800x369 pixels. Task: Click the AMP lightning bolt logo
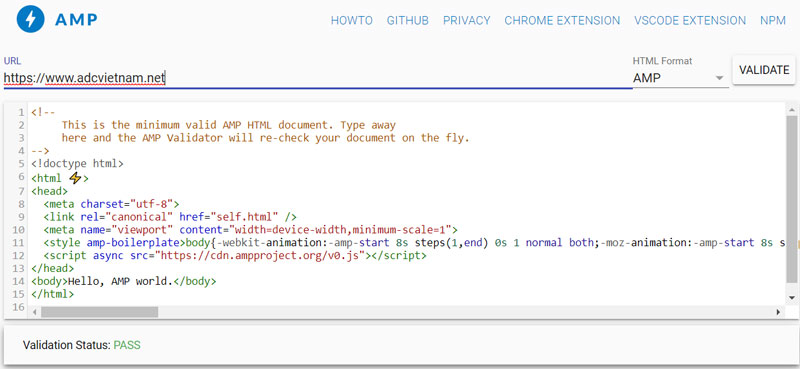click(x=31, y=19)
